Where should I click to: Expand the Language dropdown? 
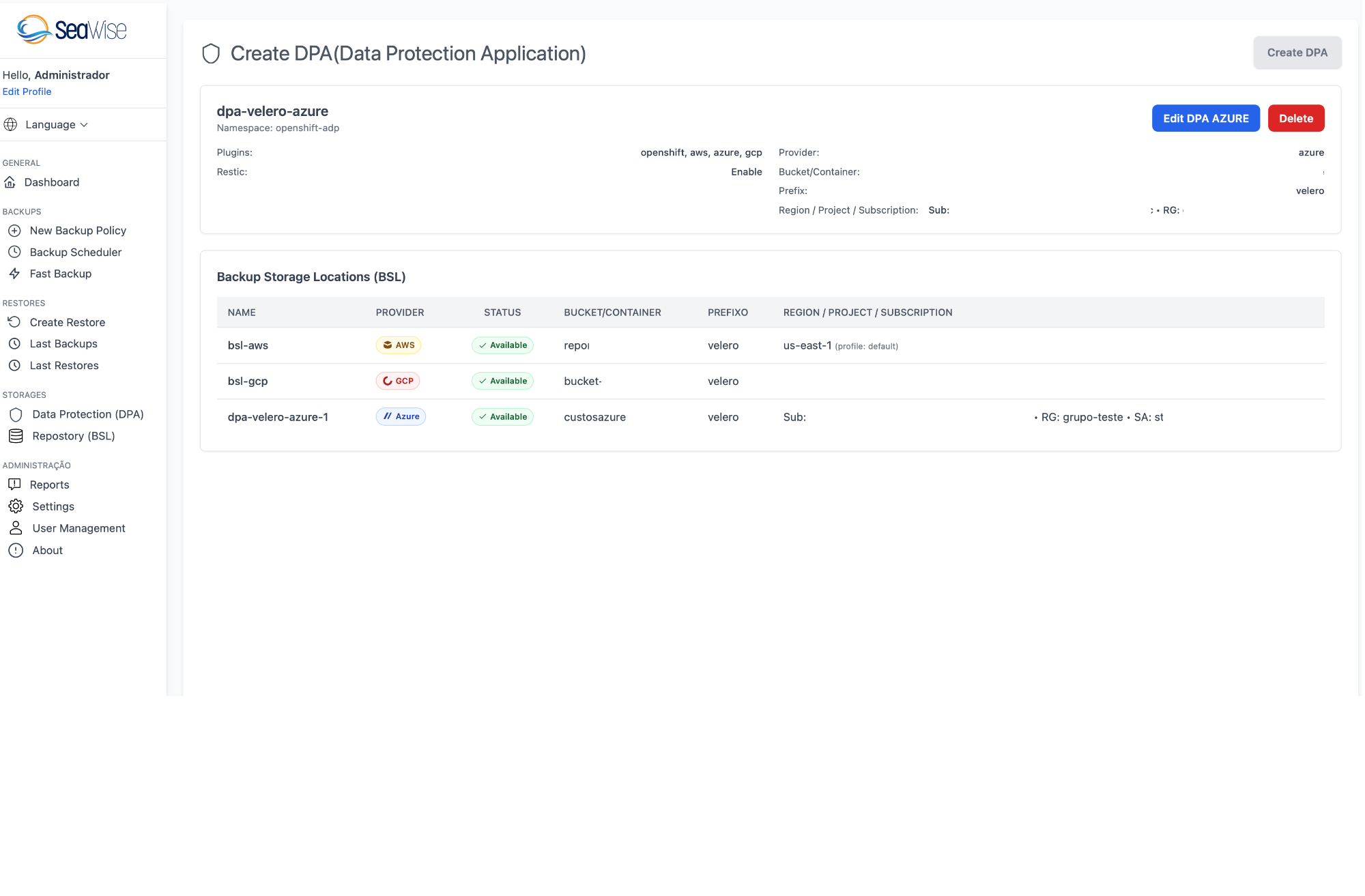click(x=57, y=125)
